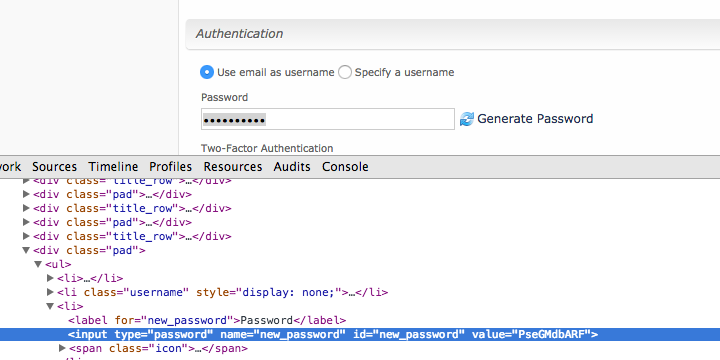Open the Sources tab in DevTools

click(54, 167)
